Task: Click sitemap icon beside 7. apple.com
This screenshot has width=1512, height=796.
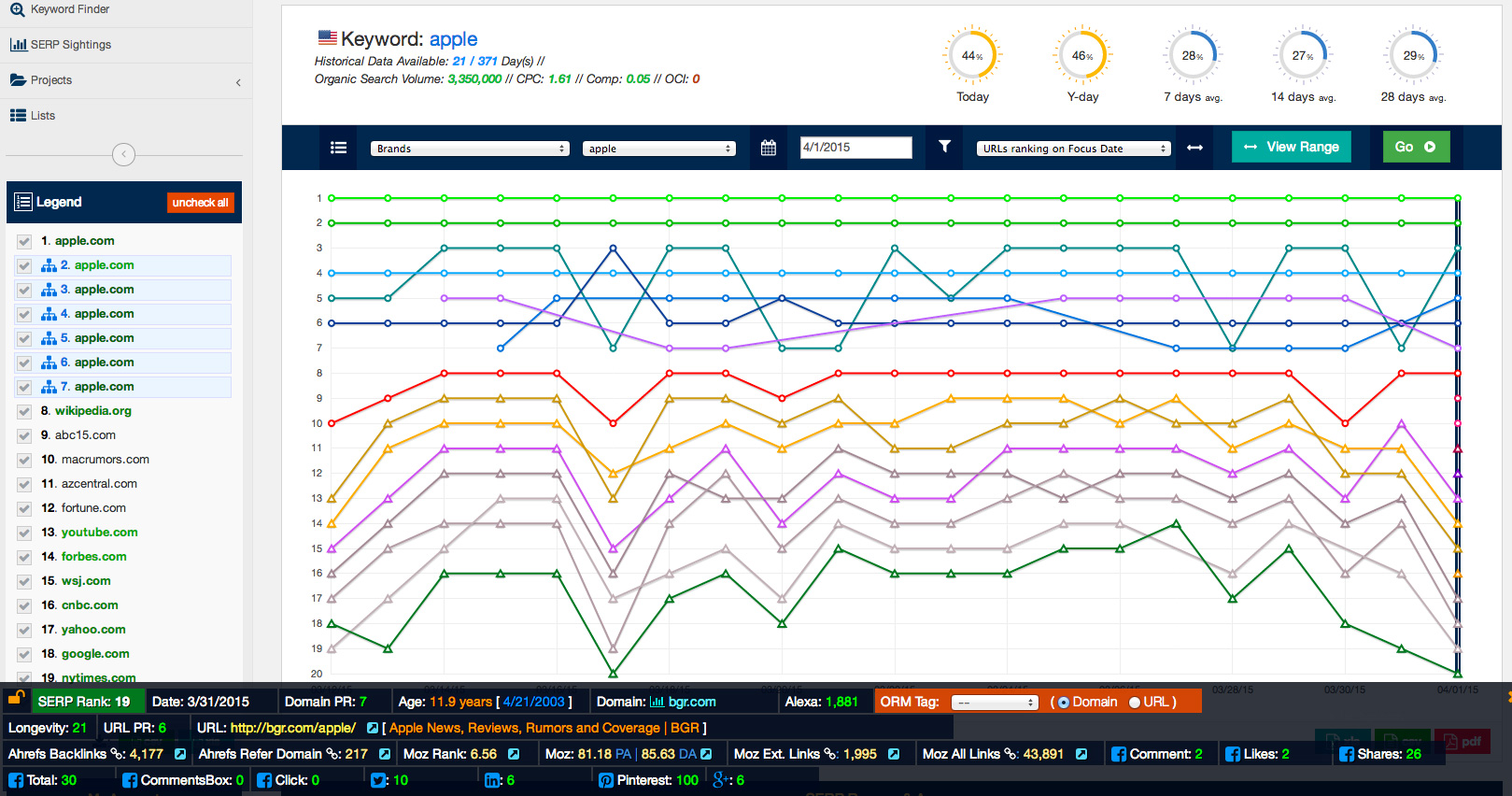Action: 49,387
